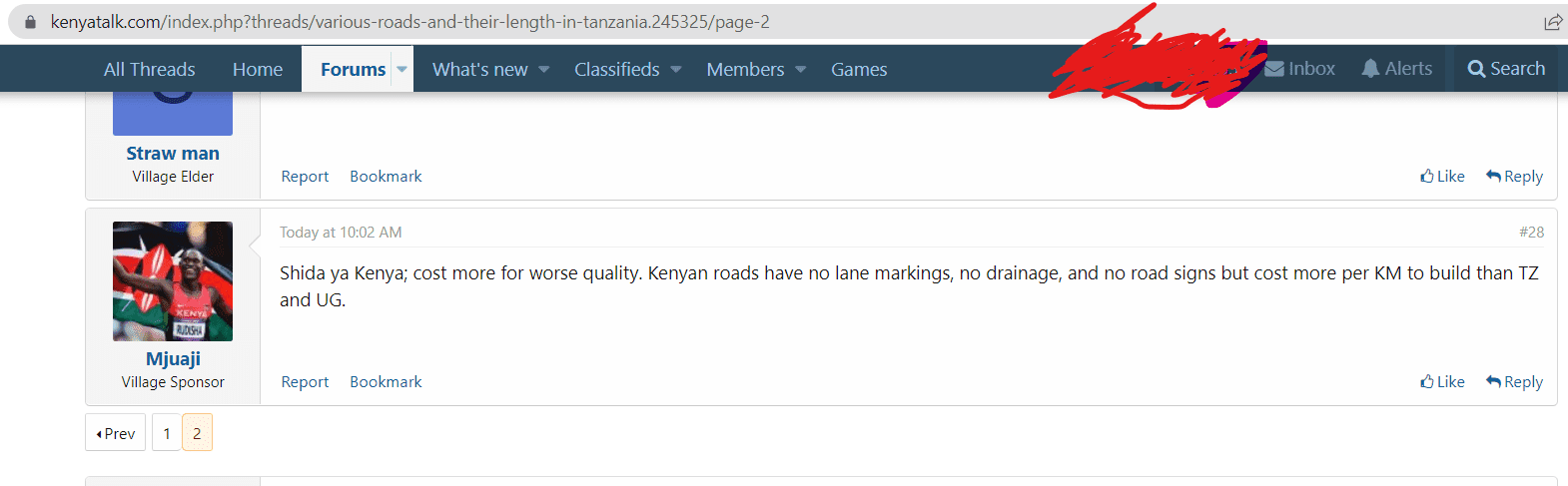This screenshot has height=486, width=1568.
Task: Expand the Members dropdown arrow
Action: pos(800,70)
